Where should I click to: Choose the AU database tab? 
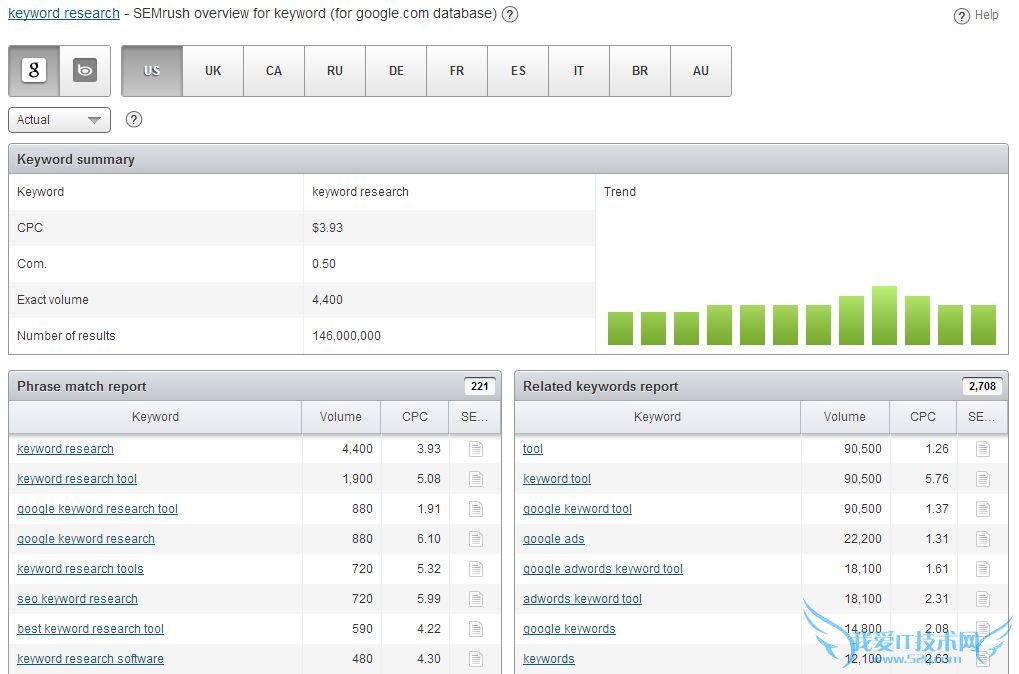(701, 71)
